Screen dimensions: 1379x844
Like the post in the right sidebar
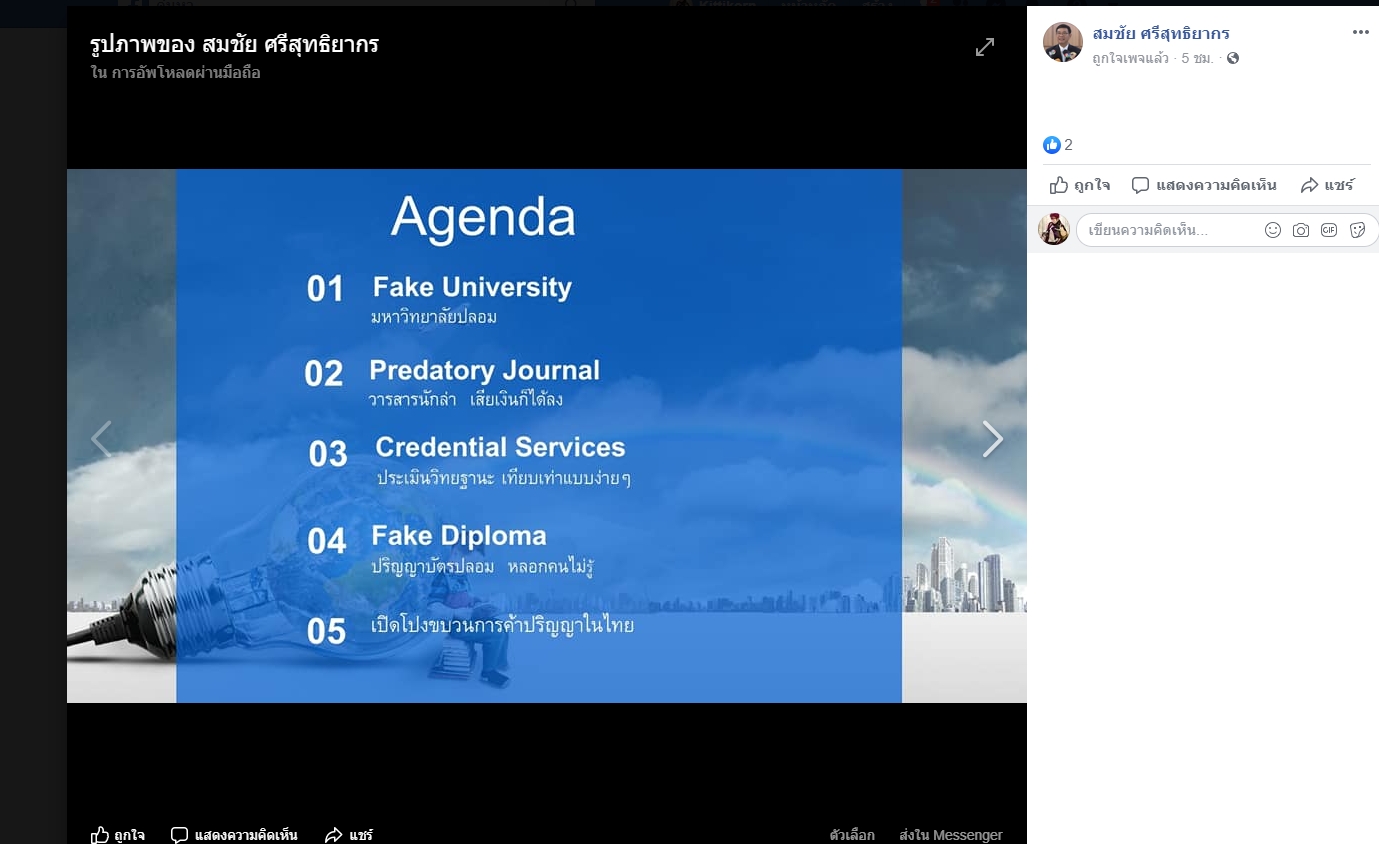tap(1080, 185)
